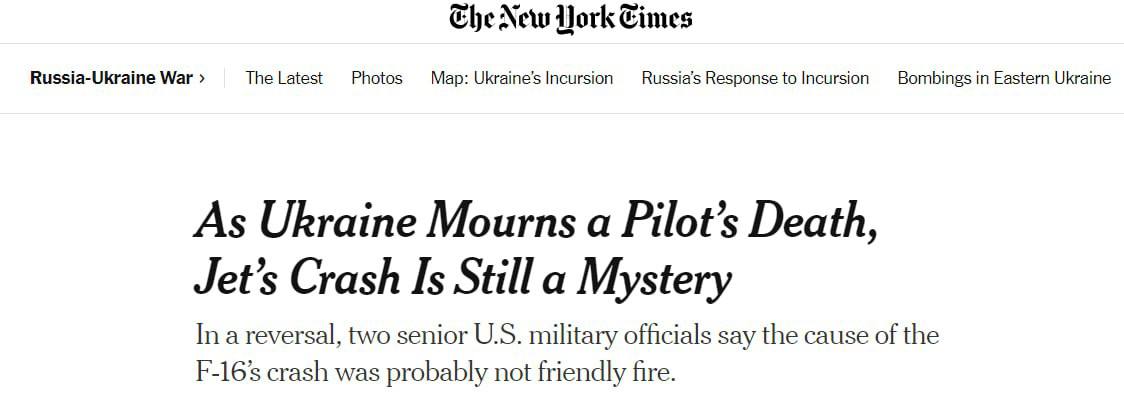Open Bombings in Eastern Ukraine
Image resolution: width=1124 pixels, height=411 pixels.
(1004, 78)
